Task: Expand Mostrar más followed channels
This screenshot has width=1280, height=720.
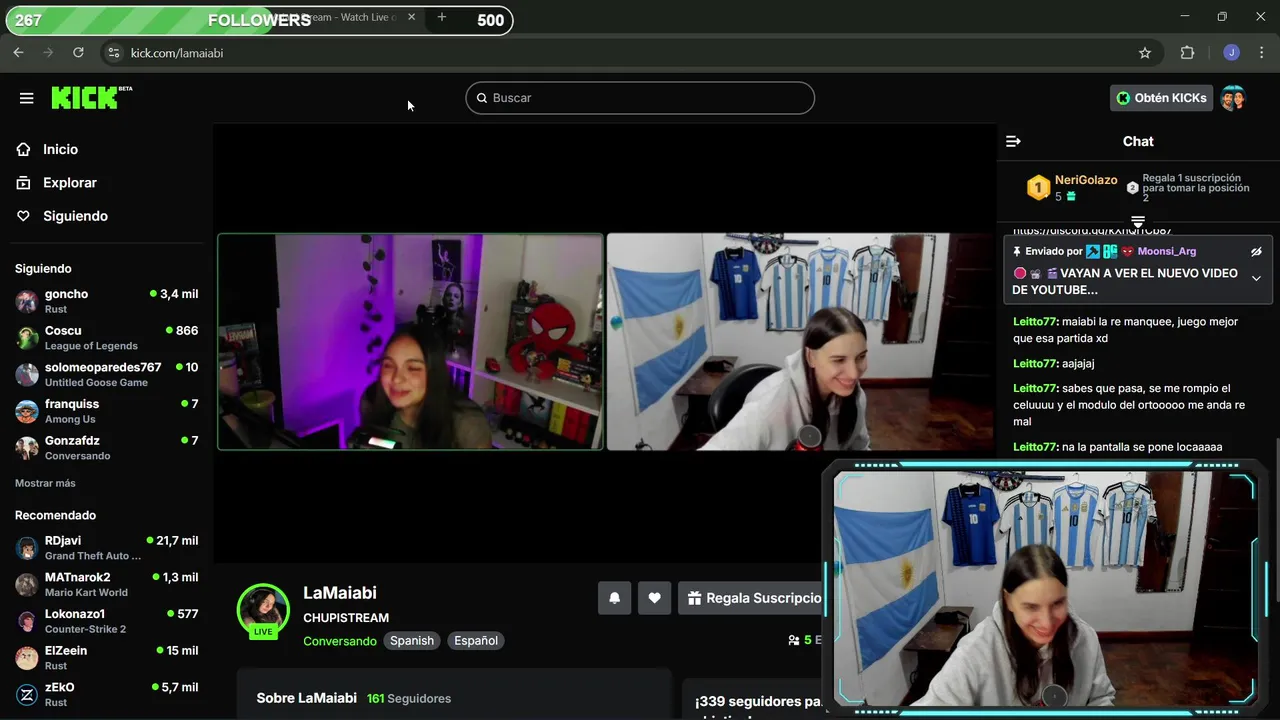Action: [45, 483]
